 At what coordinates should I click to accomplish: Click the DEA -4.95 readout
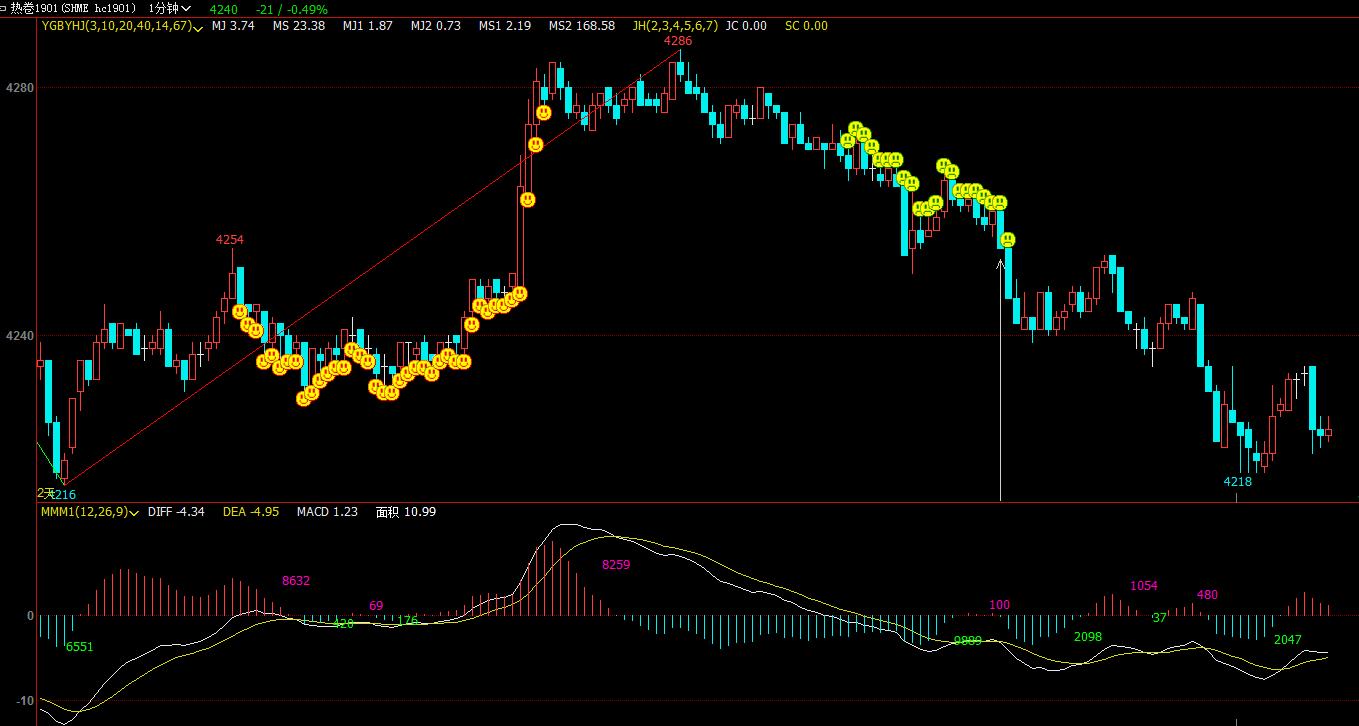tap(248, 512)
